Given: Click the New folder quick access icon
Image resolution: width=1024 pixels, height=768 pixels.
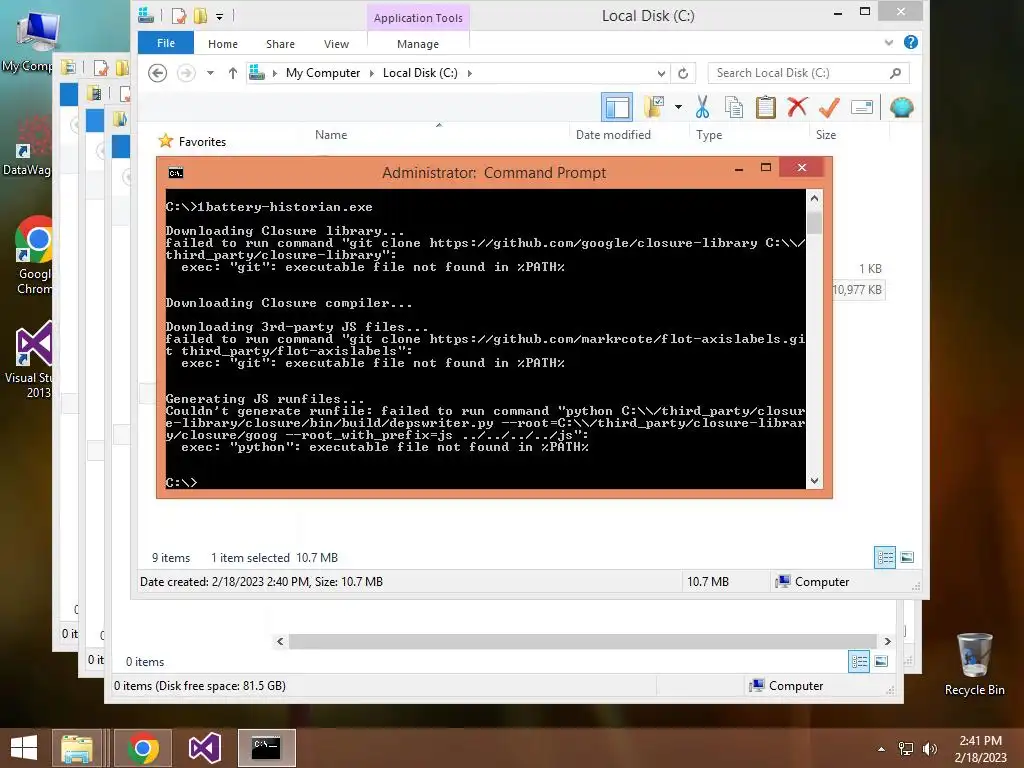Looking at the screenshot, I should pos(200,16).
